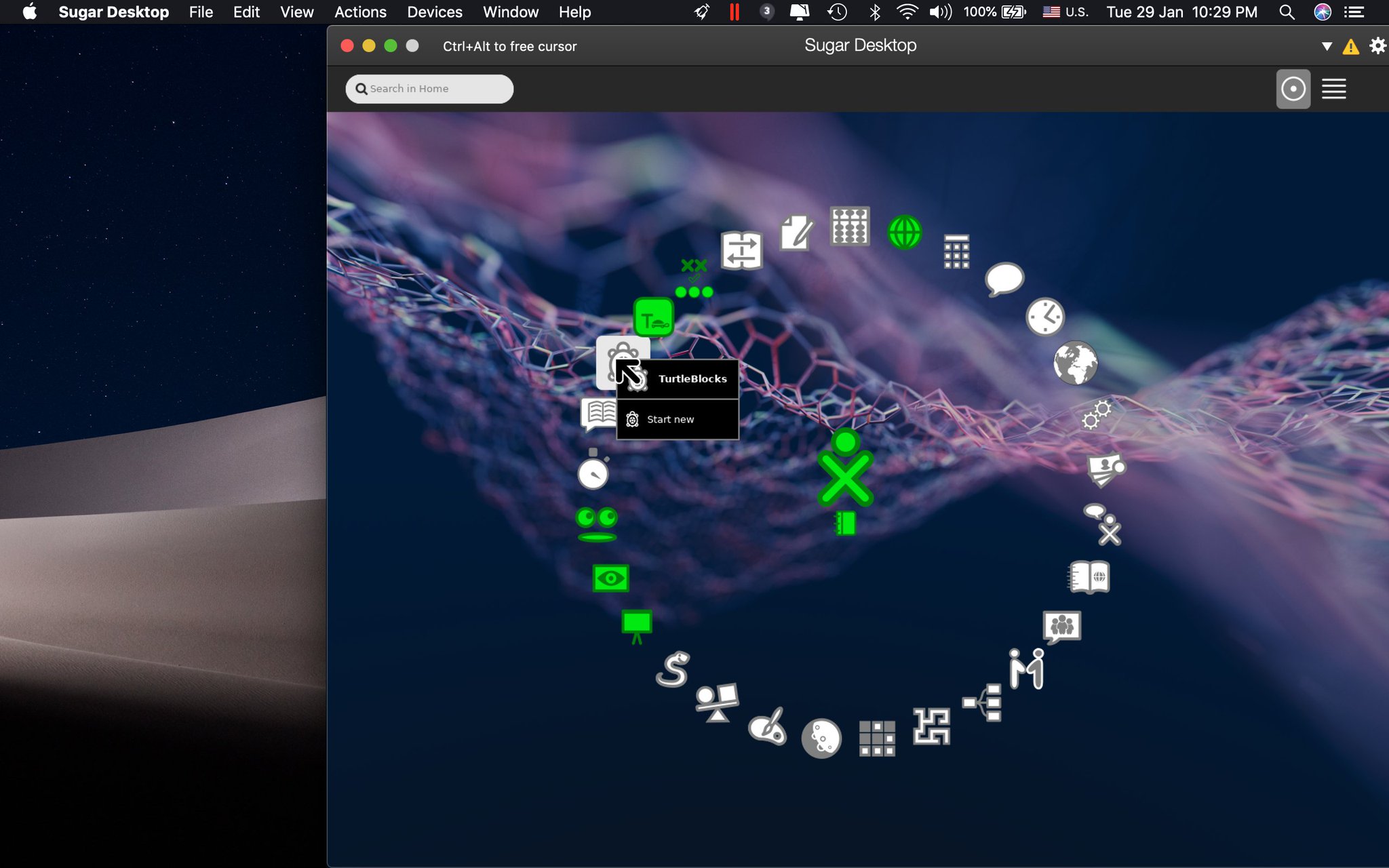Viewport: 1389px width, 868px height.
Task: Launch the Memorize grid-squares activity icon
Action: (x=877, y=738)
